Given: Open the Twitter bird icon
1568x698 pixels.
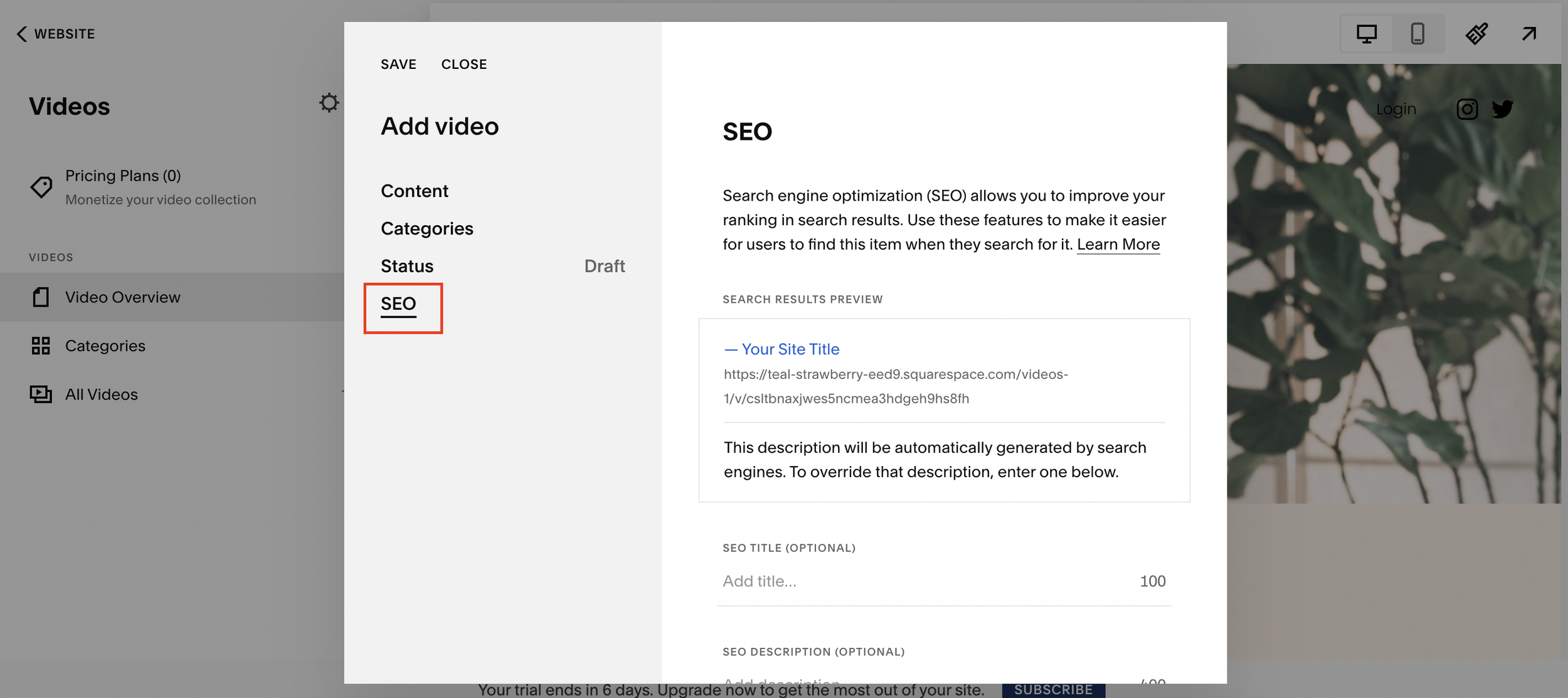Looking at the screenshot, I should click(1503, 109).
